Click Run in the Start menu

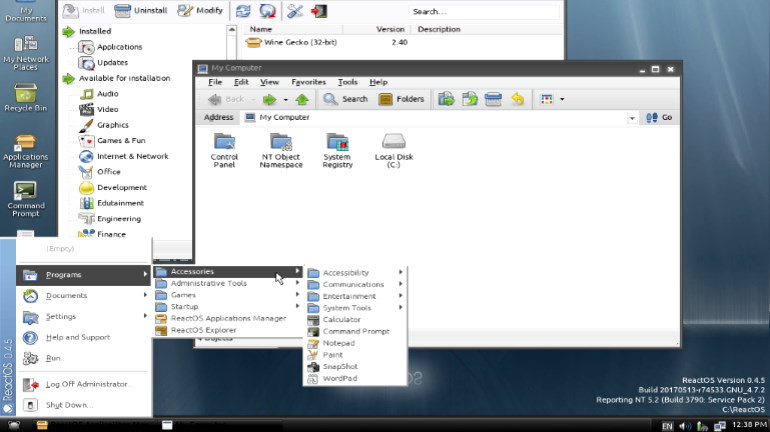click(83, 358)
